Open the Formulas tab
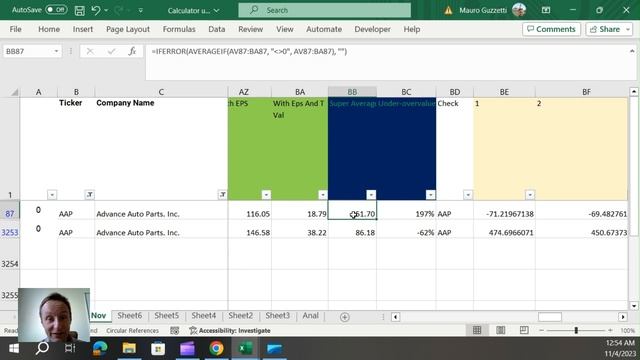This screenshot has width=640, height=360. tap(179, 29)
